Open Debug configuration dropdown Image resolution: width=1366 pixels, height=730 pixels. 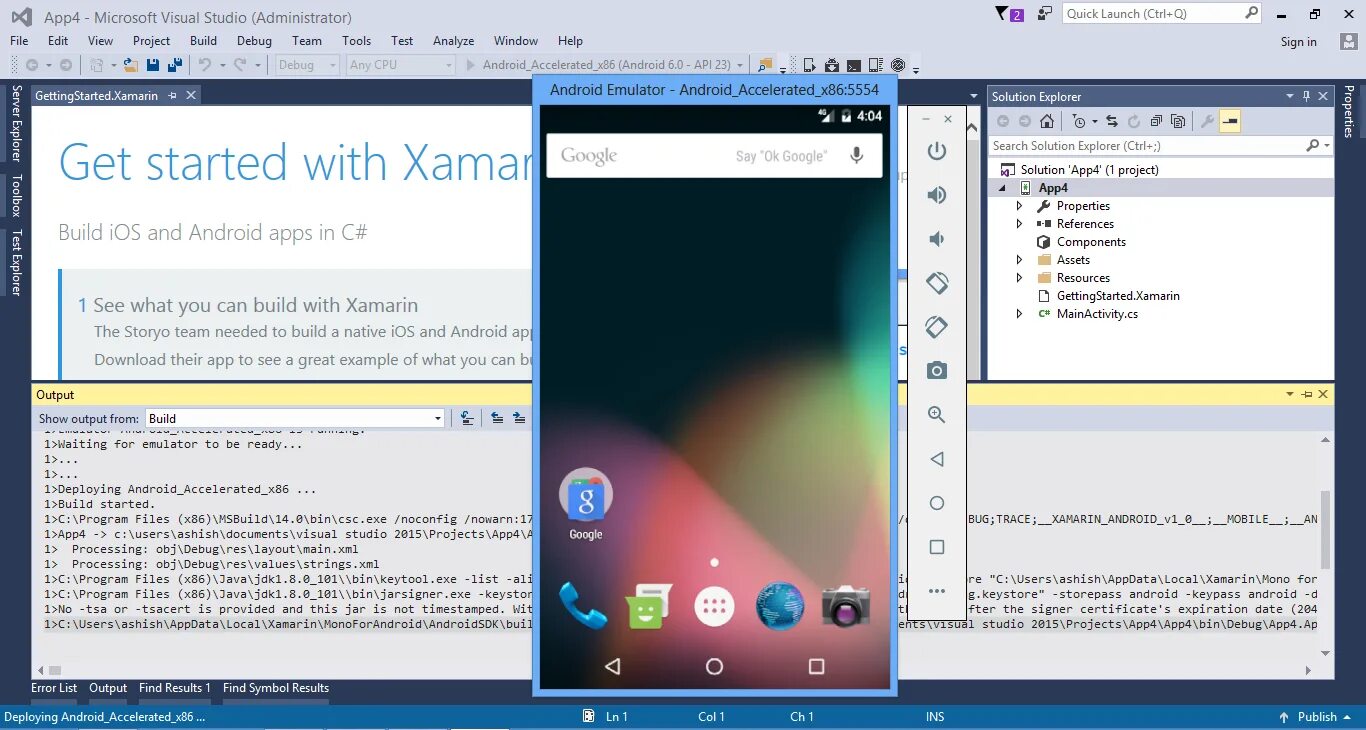pos(308,65)
